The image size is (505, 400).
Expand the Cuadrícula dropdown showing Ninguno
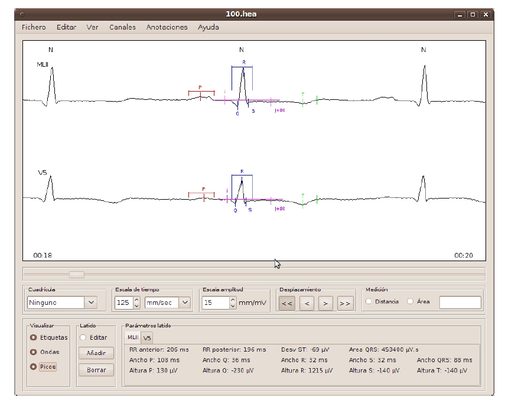91,303
